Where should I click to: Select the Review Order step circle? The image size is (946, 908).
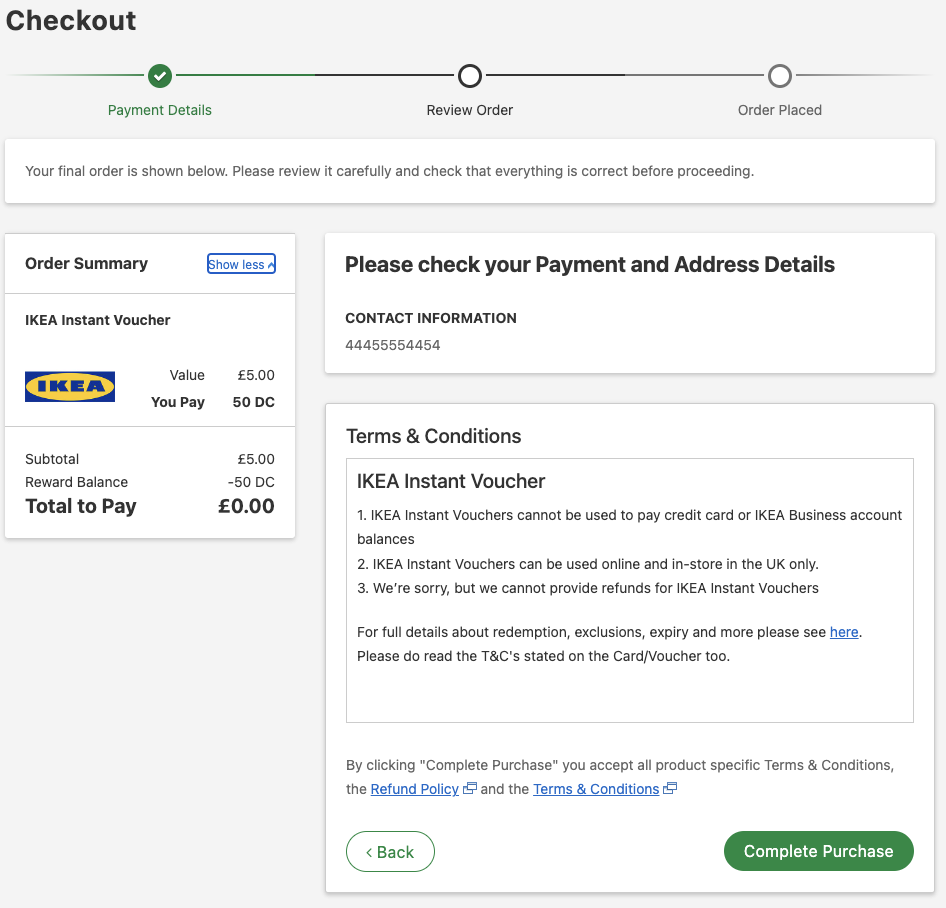coord(469,75)
